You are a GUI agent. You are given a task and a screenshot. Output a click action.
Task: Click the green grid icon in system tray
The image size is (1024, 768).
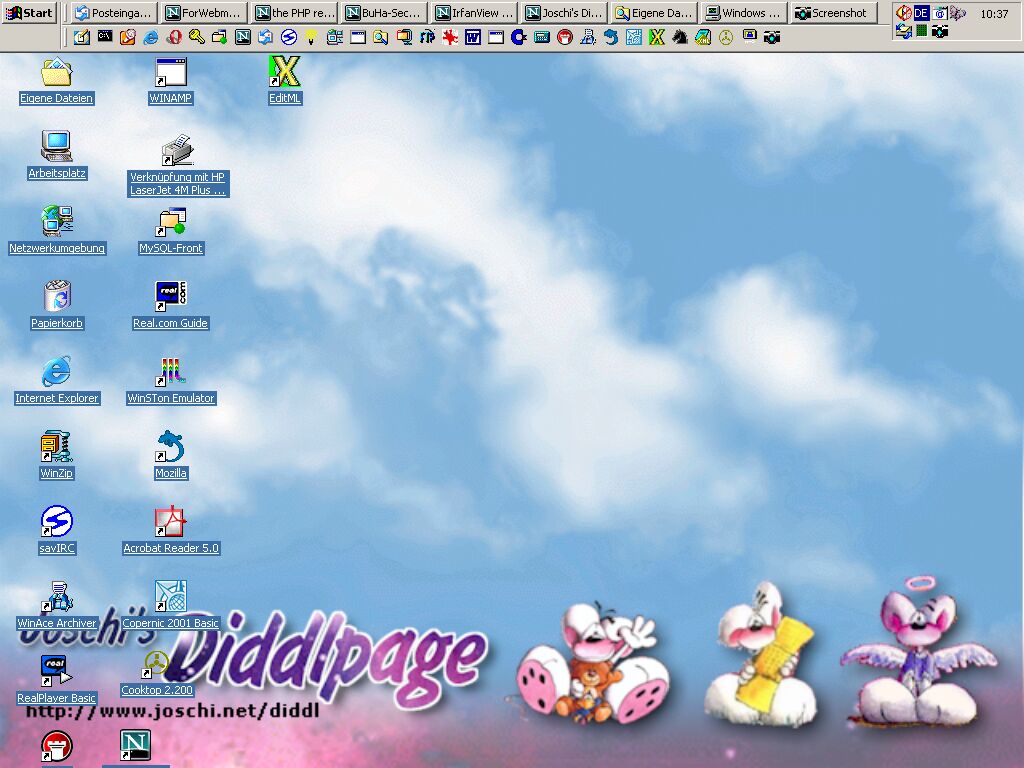(921, 31)
